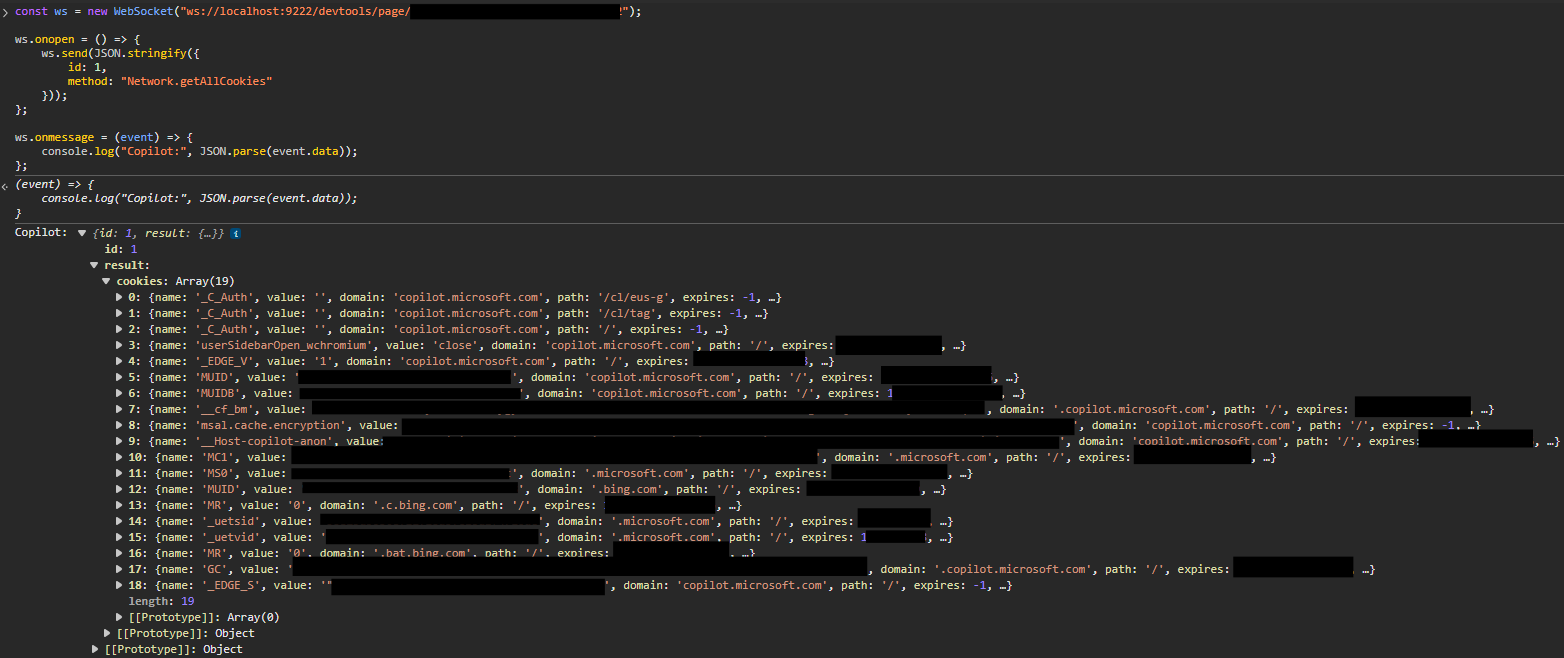Screen dimensions: 1564x658
Task: Click the info icon beside the {id: 1, result: {…}} preview
Action: point(235,233)
